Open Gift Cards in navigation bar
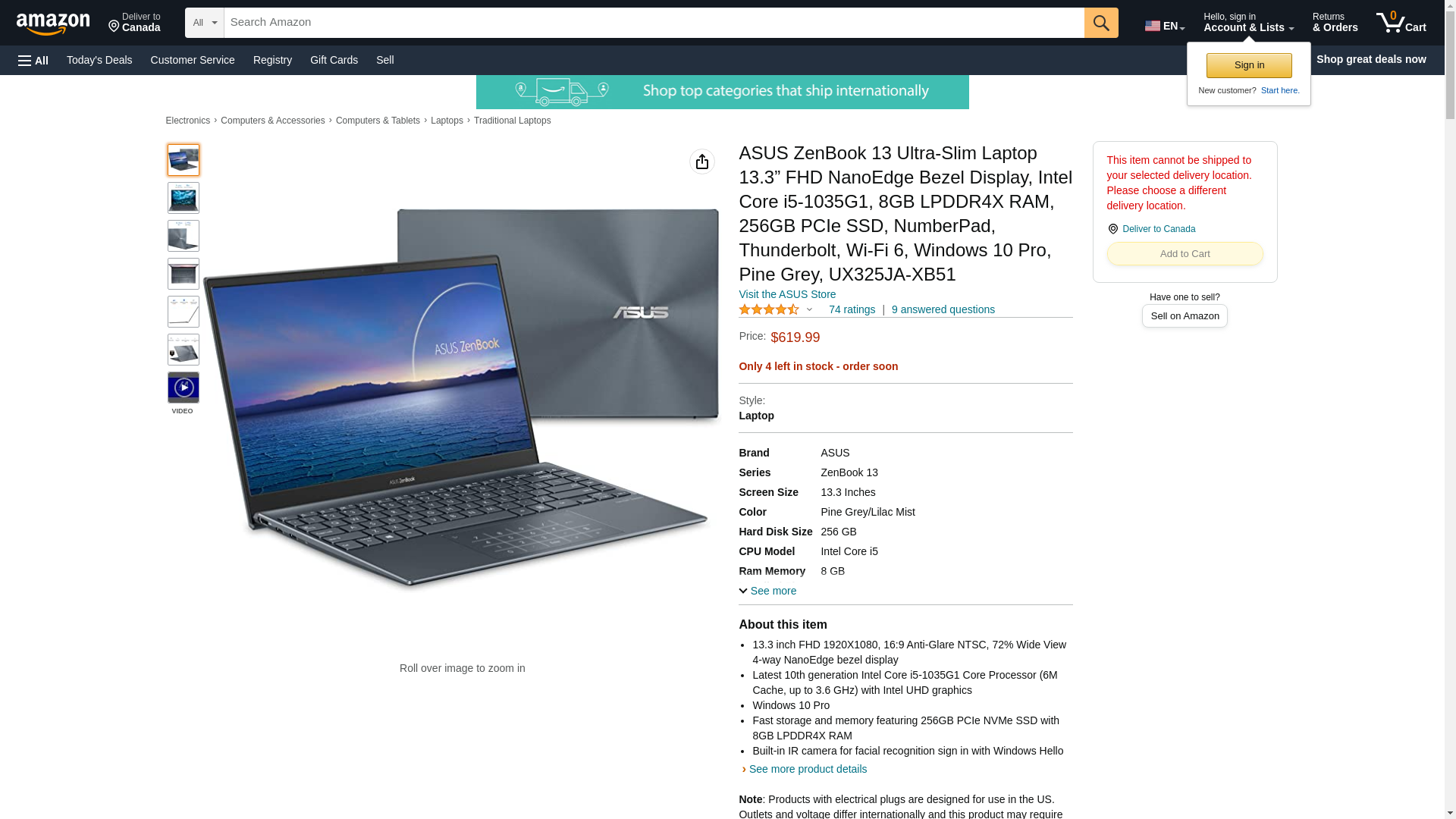Image resolution: width=1456 pixels, height=819 pixels. point(334,60)
